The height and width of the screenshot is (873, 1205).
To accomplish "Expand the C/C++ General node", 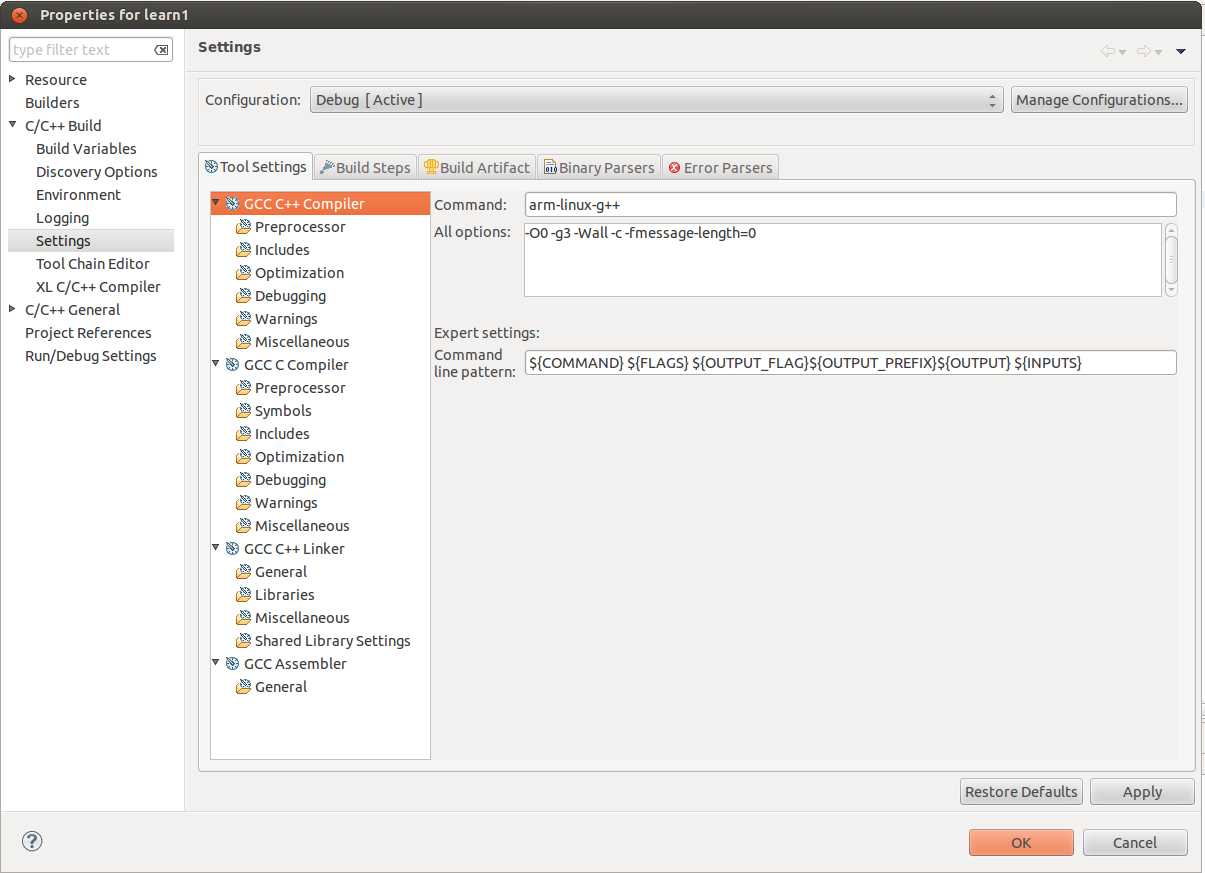I will pos(12,309).
